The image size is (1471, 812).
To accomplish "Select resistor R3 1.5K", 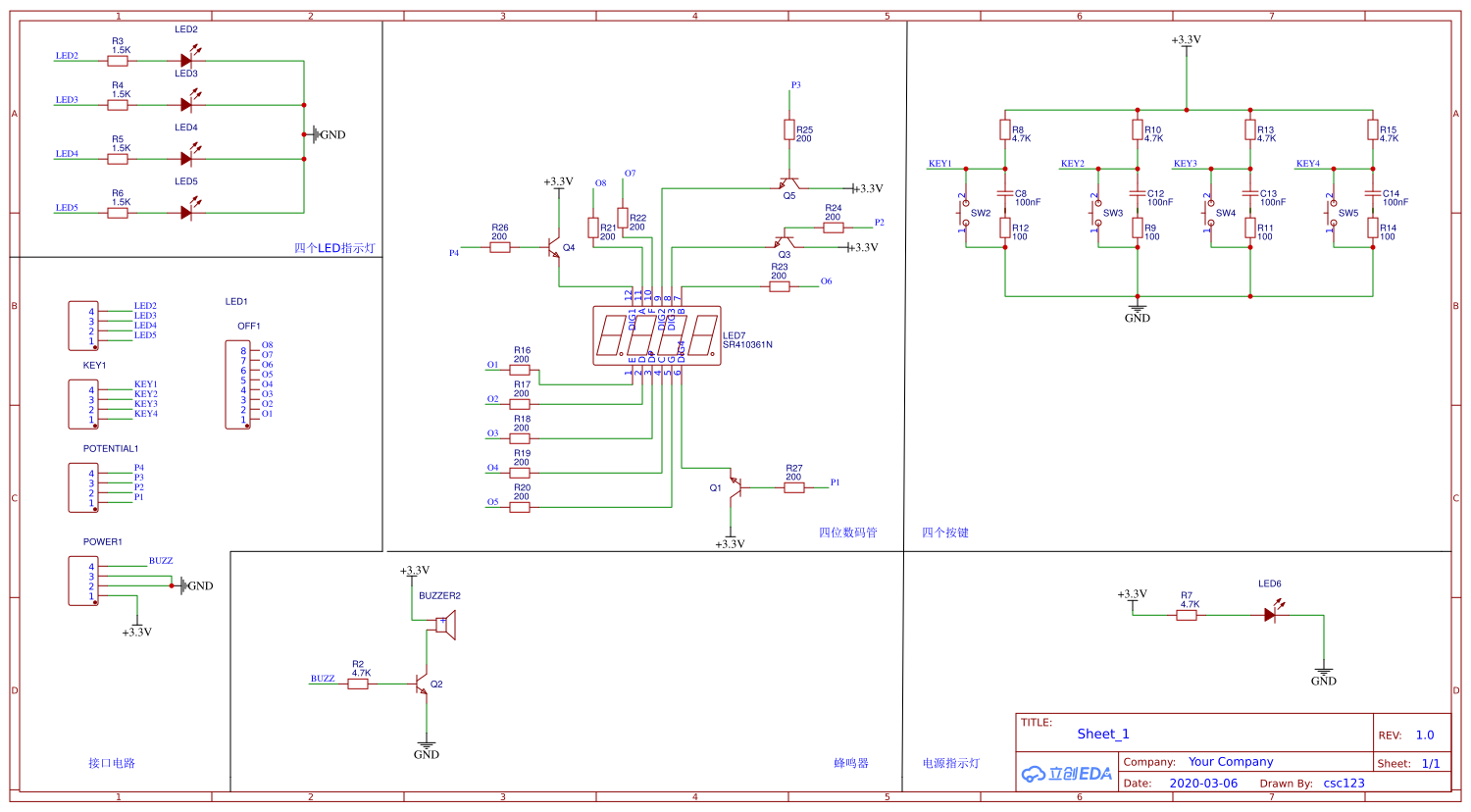I will pos(118,61).
